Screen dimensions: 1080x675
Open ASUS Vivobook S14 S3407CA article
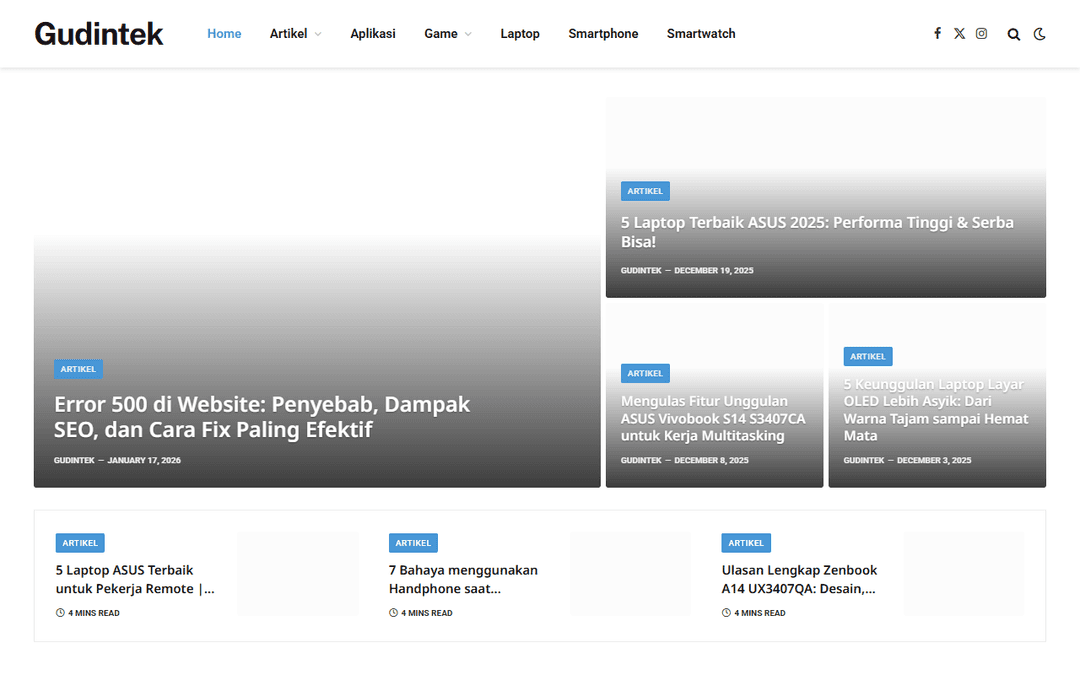coord(713,418)
